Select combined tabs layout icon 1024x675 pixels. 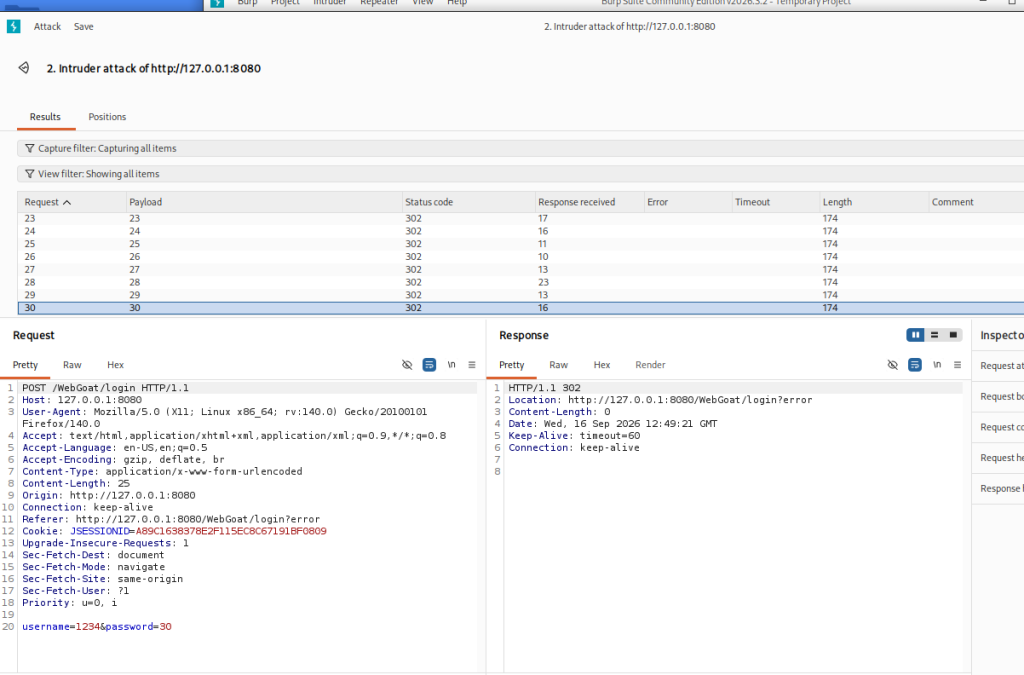click(953, 335)
